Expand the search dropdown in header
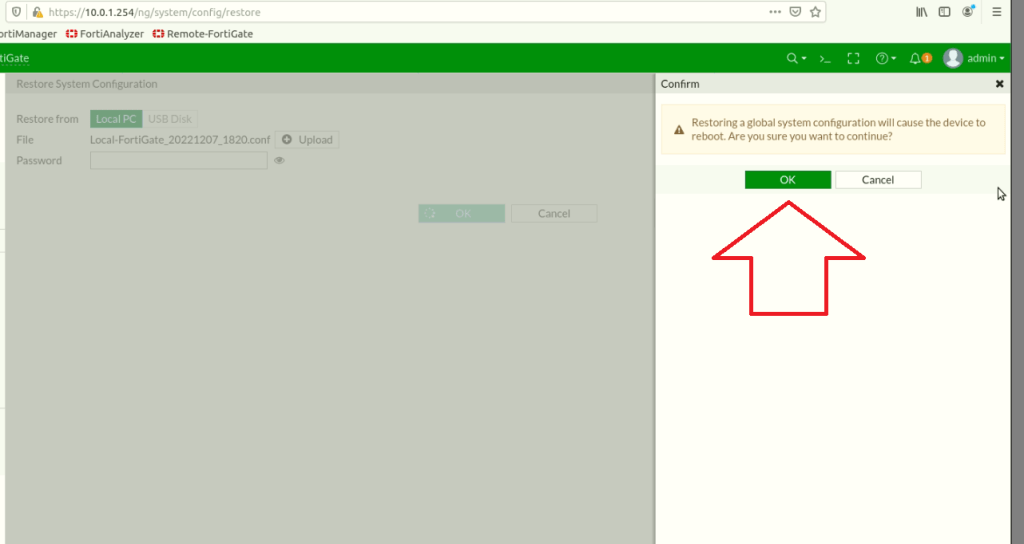This screenshot has height=544, width=1024. pyautogui.click(x=796, y=59)
